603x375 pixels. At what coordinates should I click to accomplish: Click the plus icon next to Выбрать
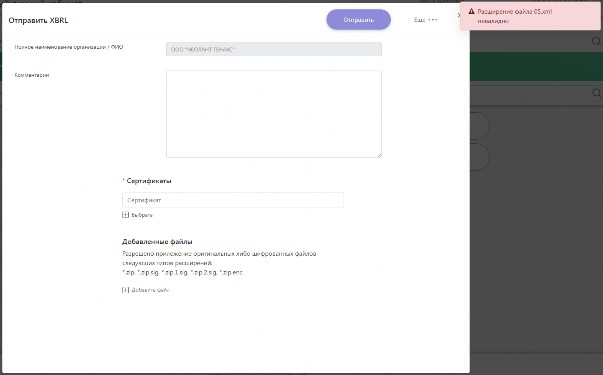125,215
